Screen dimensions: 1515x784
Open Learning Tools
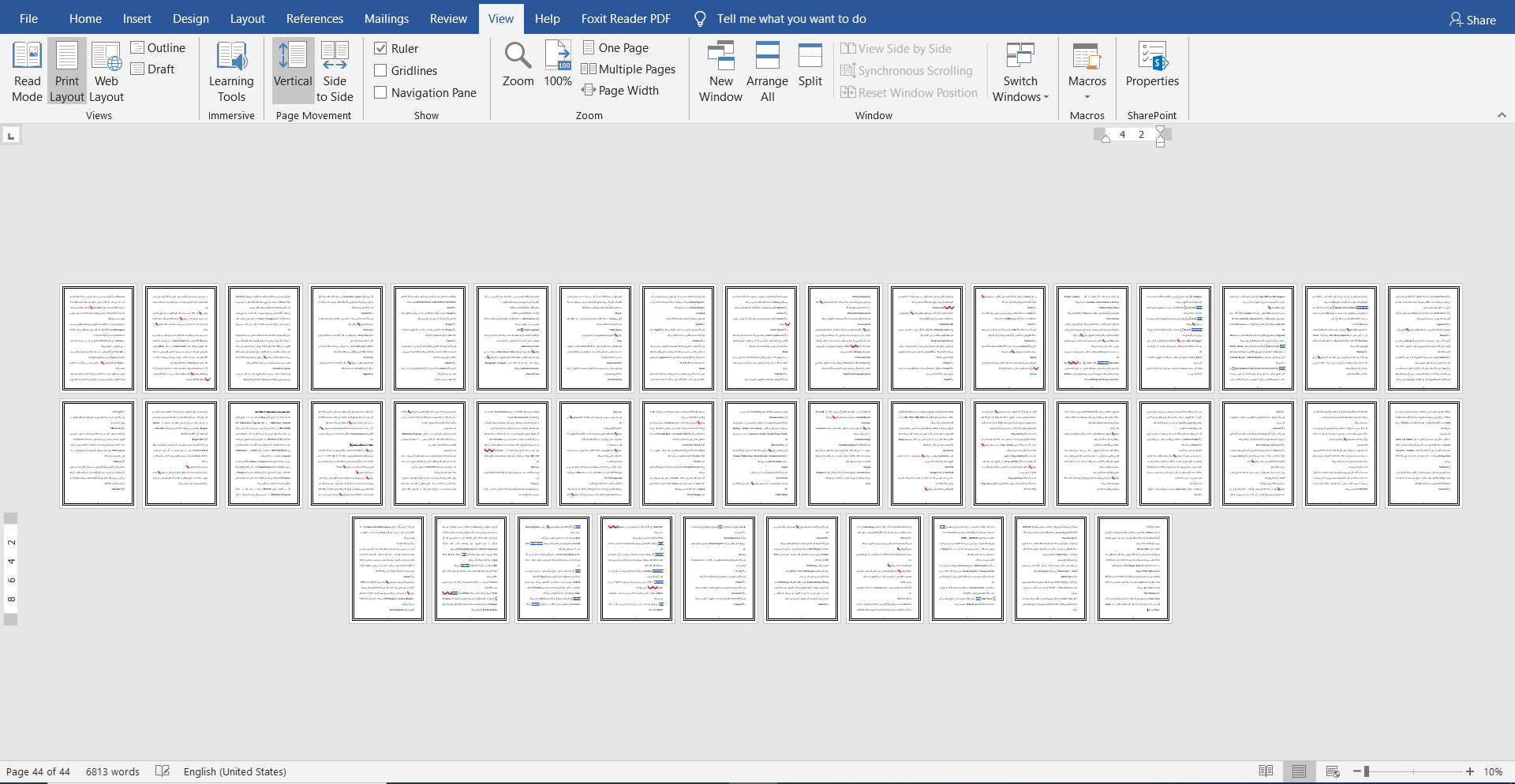click(231, 72)
